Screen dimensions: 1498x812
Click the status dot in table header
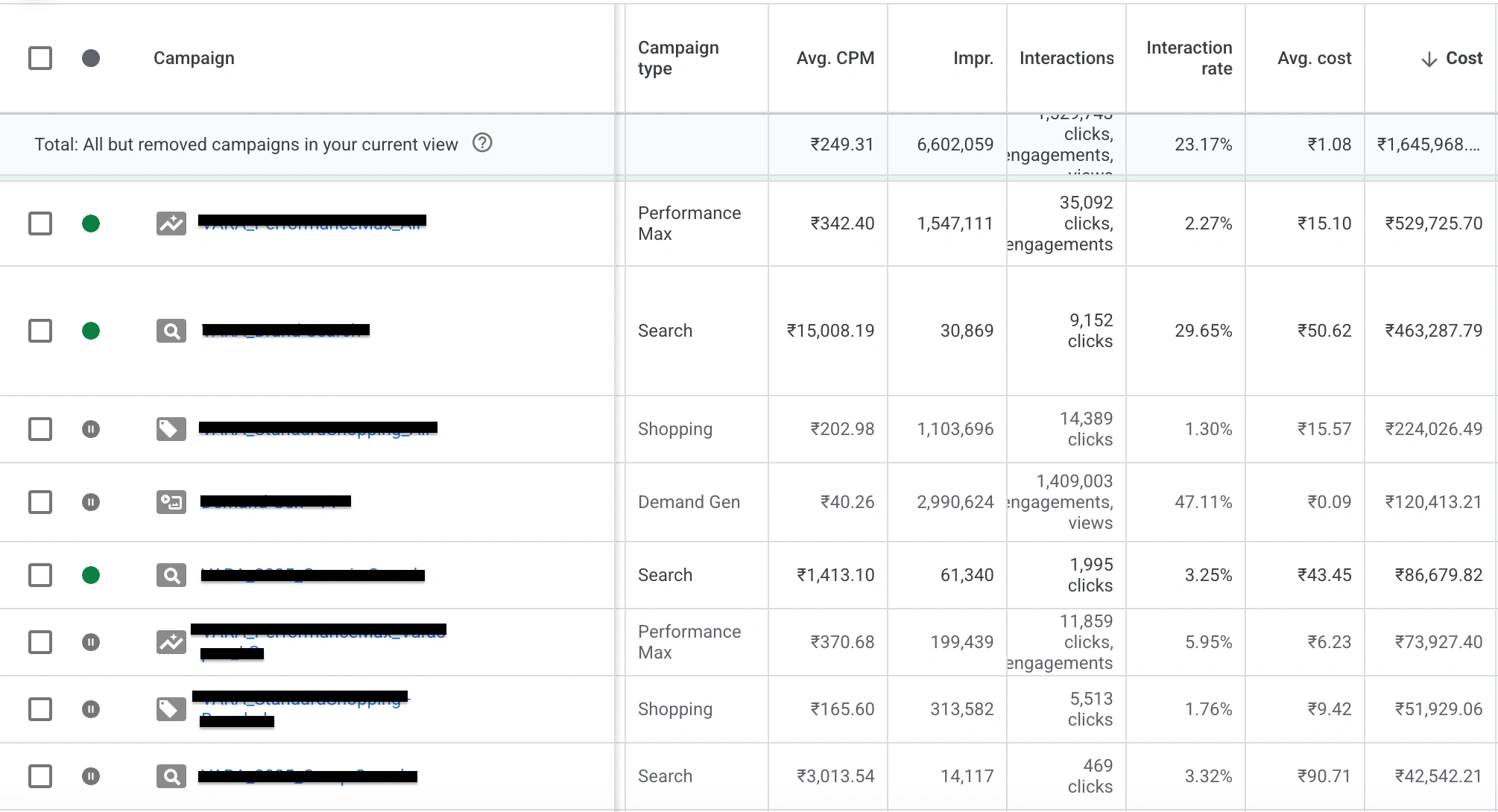tap(91, 58)
